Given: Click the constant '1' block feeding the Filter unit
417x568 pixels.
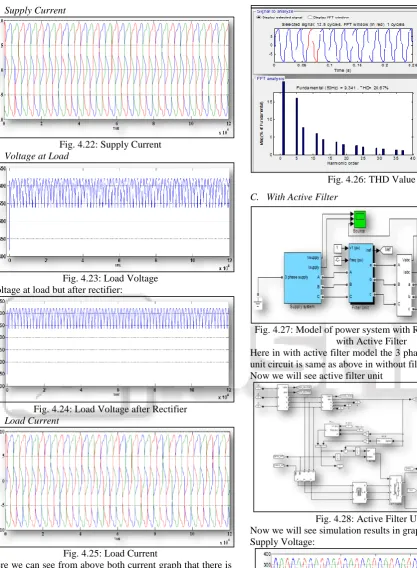Looking at the screenshot, I should point(337,248).
